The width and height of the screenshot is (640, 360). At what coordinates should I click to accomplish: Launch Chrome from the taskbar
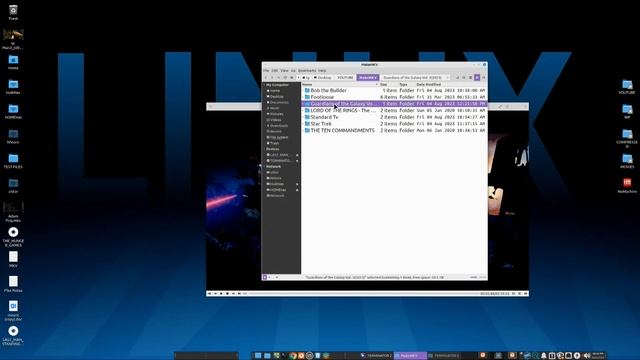click(x=293, y=356)
